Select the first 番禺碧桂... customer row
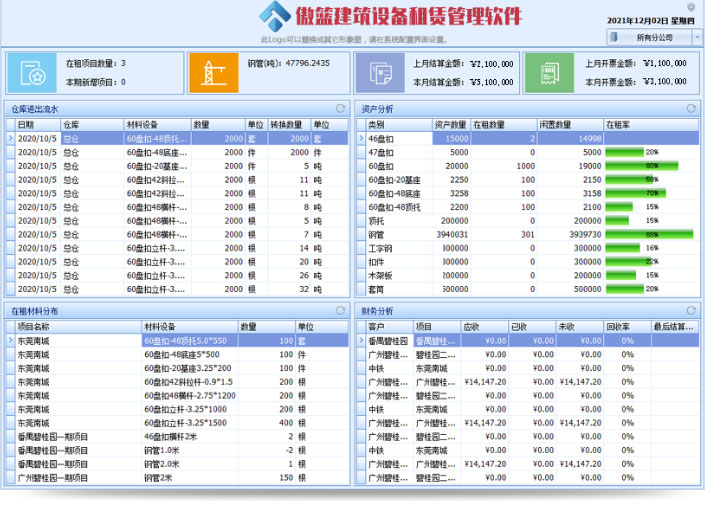The image size is (705, 505). 385,341
